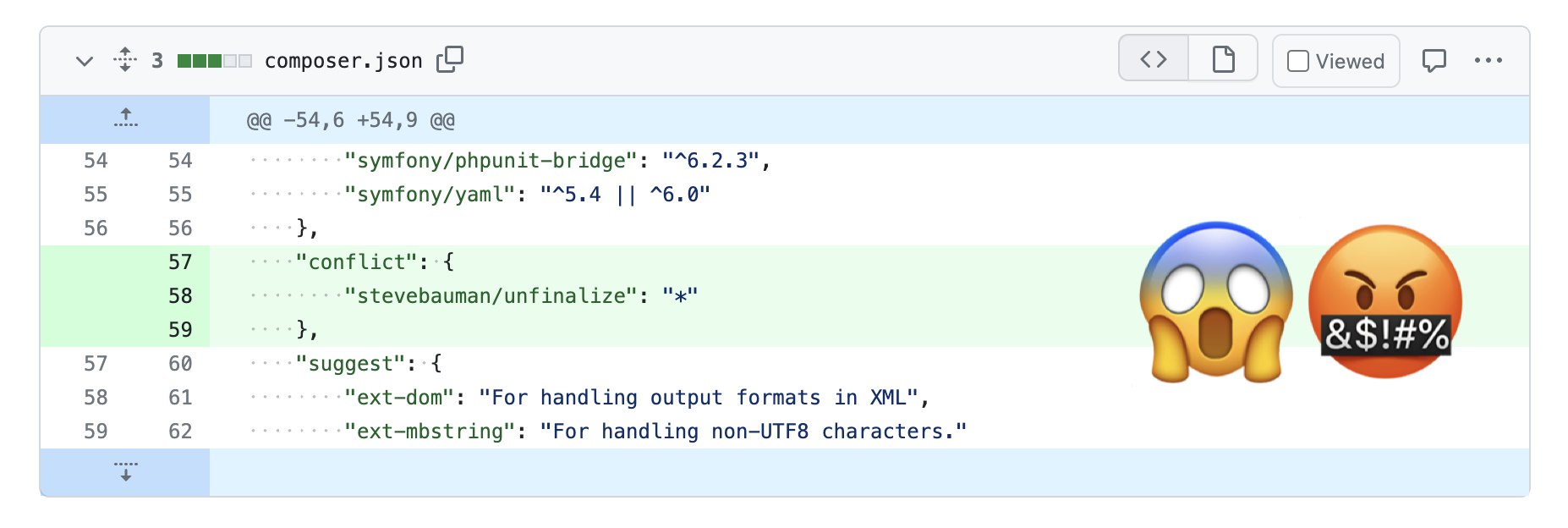
Task: Click the scared face emoji
Action: coord(1216,302)
